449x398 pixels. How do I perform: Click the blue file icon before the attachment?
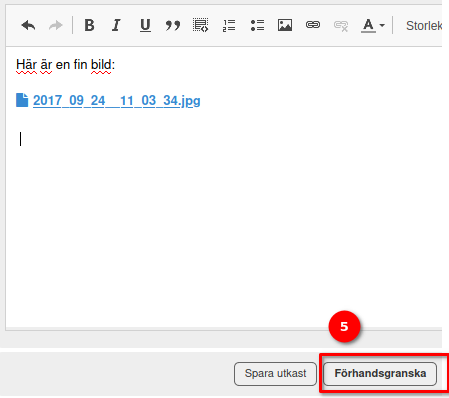(x=22, y=100)
